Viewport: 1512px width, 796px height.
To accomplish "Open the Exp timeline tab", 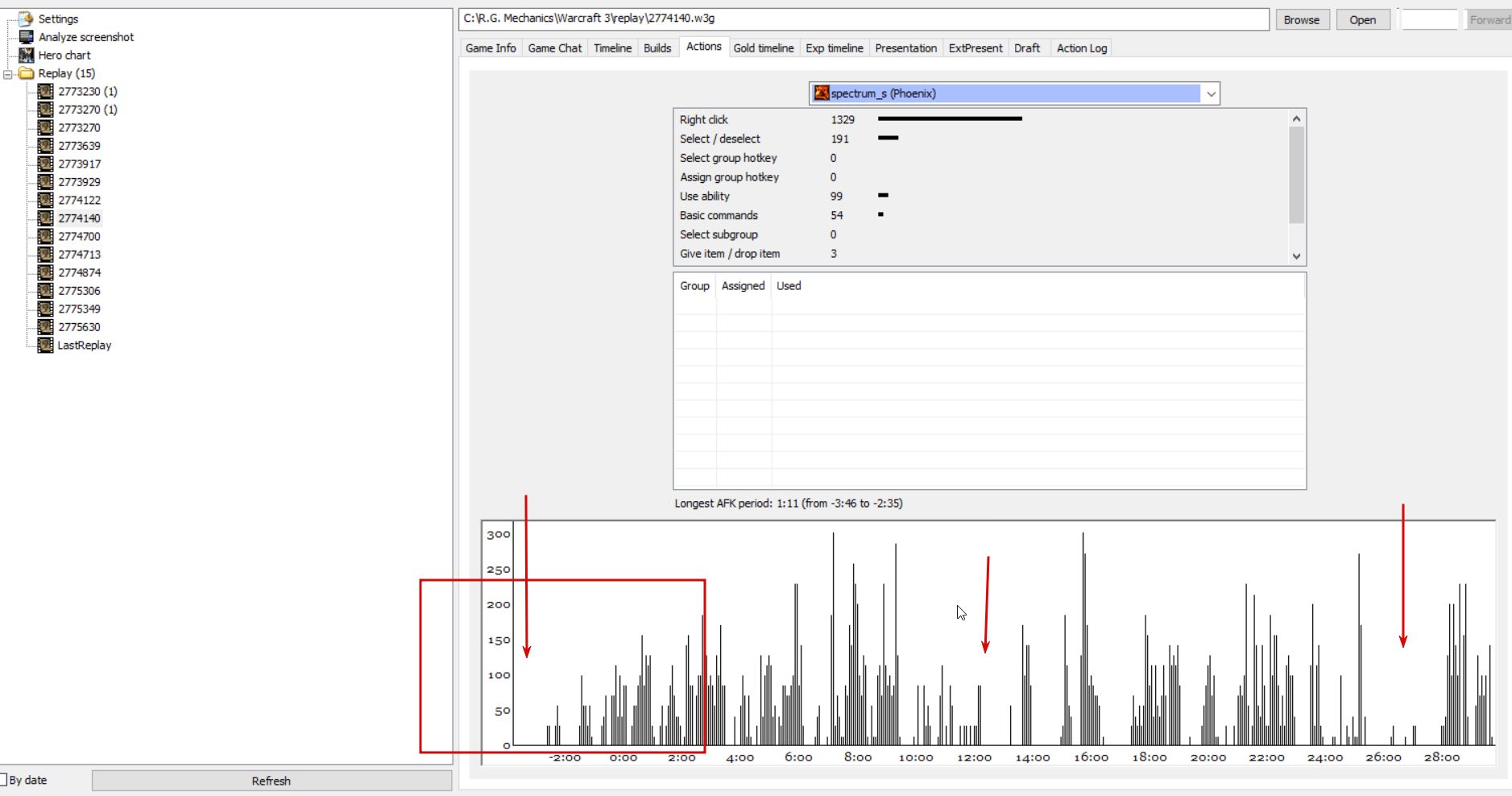I will (x=835, y=48).
